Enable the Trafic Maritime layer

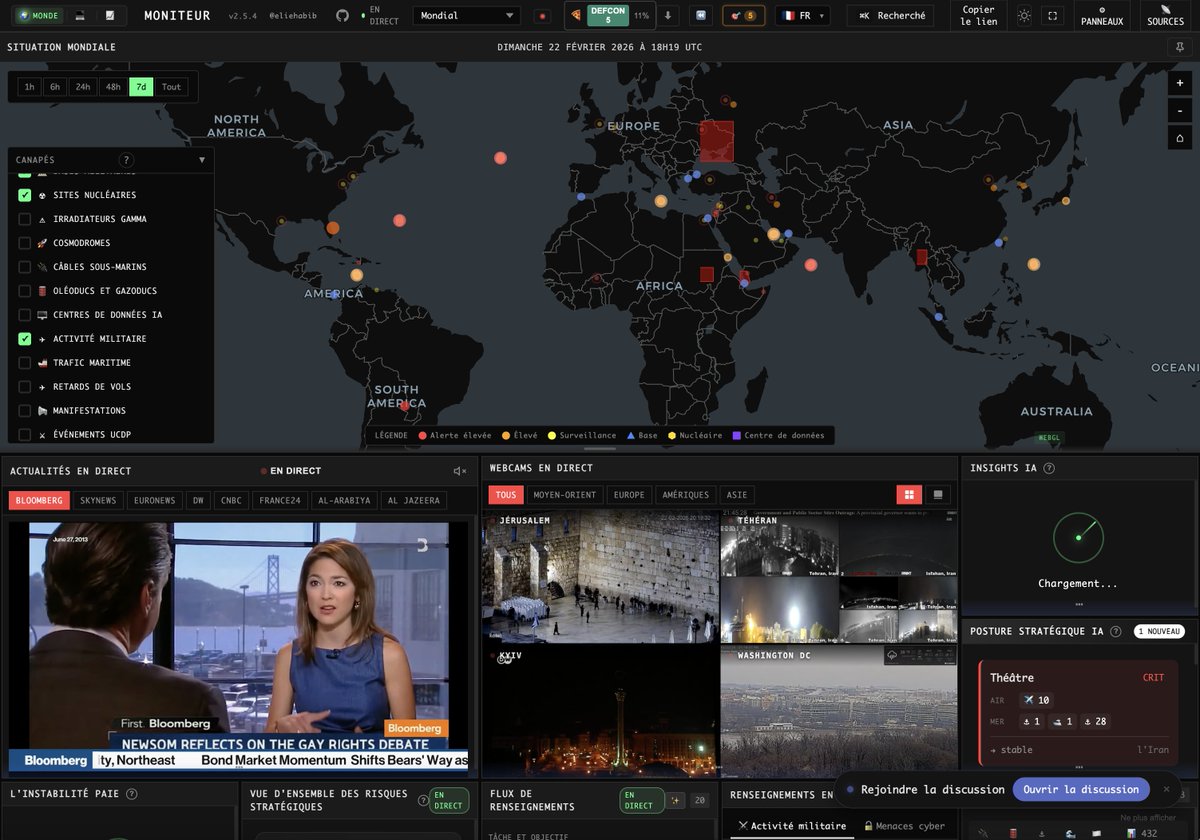click(24, 363)
